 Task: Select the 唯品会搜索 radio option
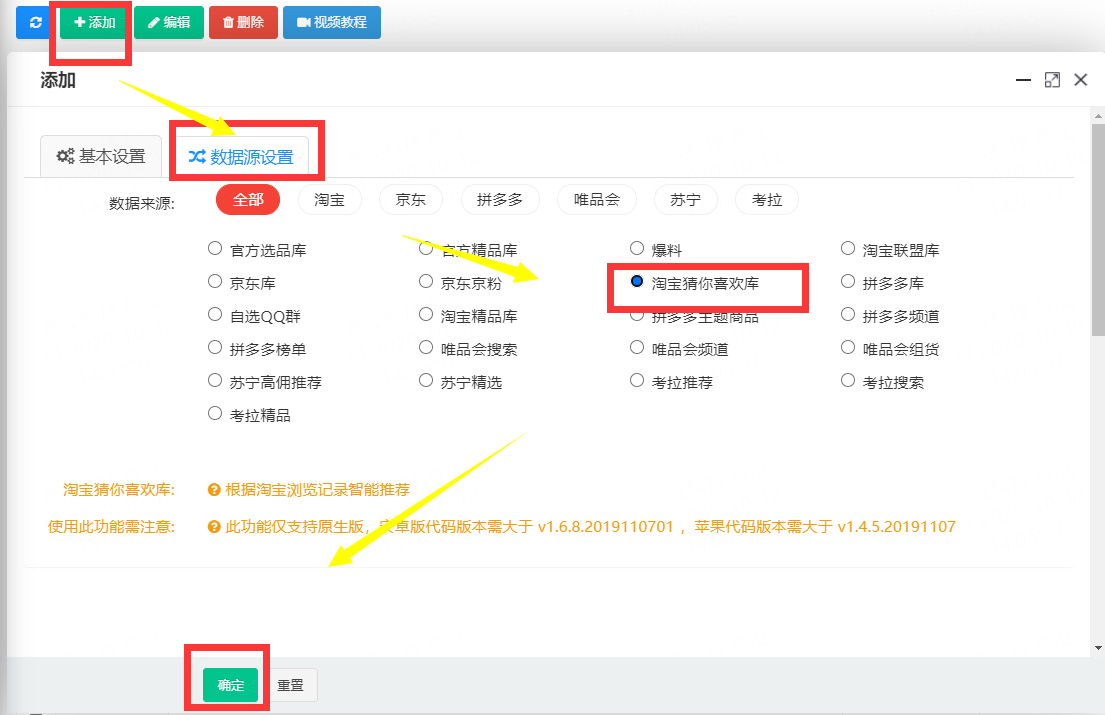pyautogui.click(x=426, y=347)
